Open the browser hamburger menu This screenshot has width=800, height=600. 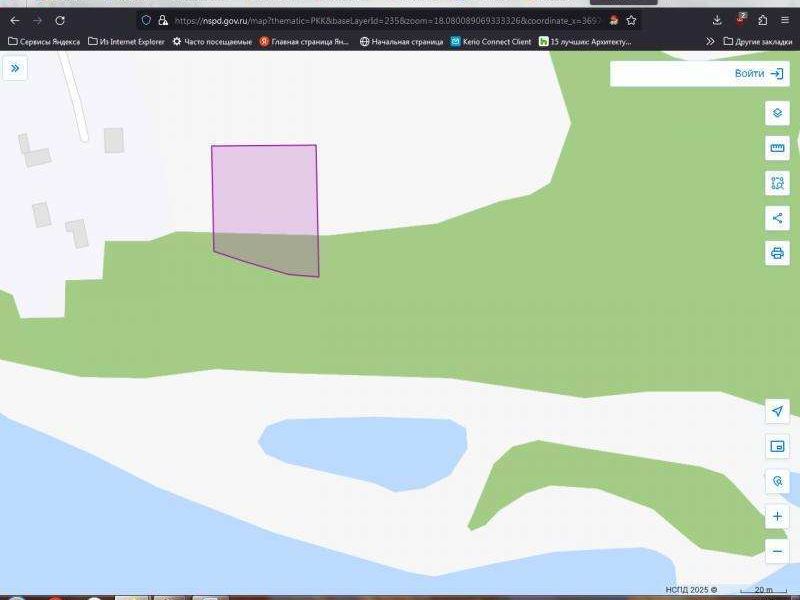tap(785, 20)
